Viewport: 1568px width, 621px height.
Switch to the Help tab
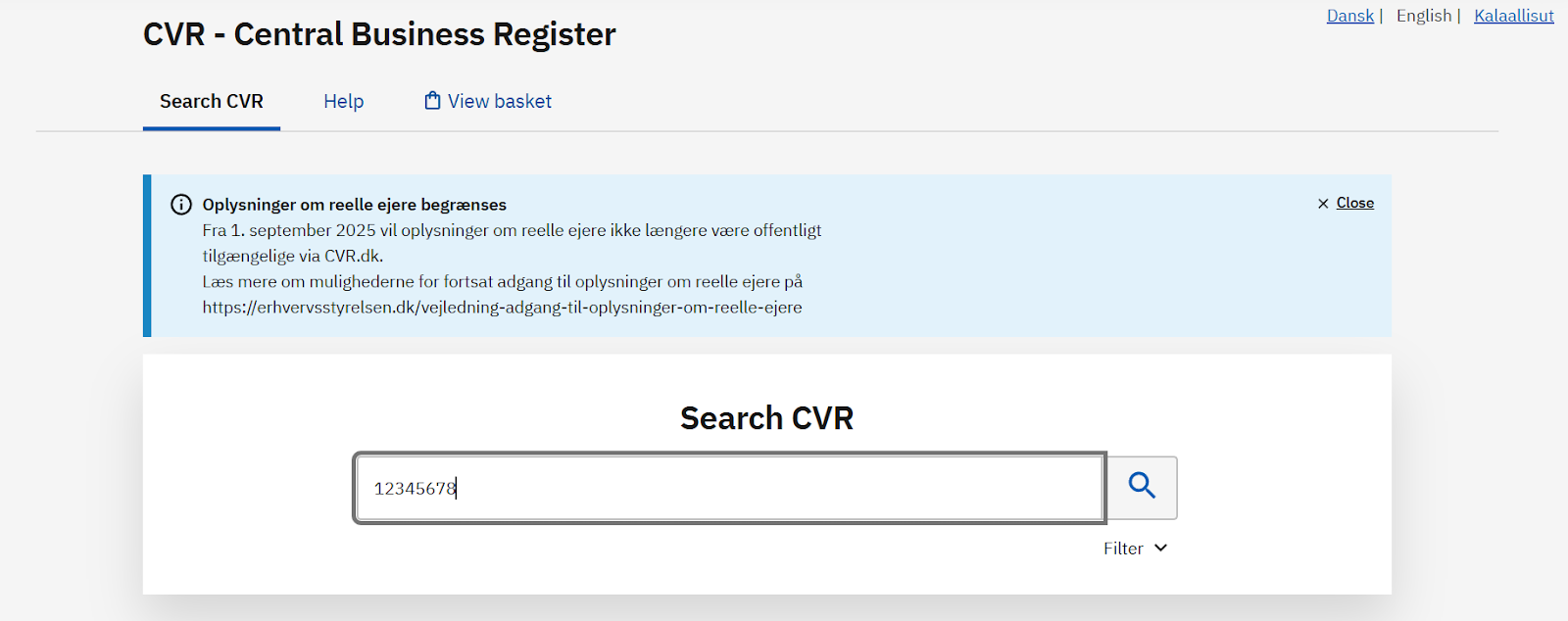tap(343, 100)
